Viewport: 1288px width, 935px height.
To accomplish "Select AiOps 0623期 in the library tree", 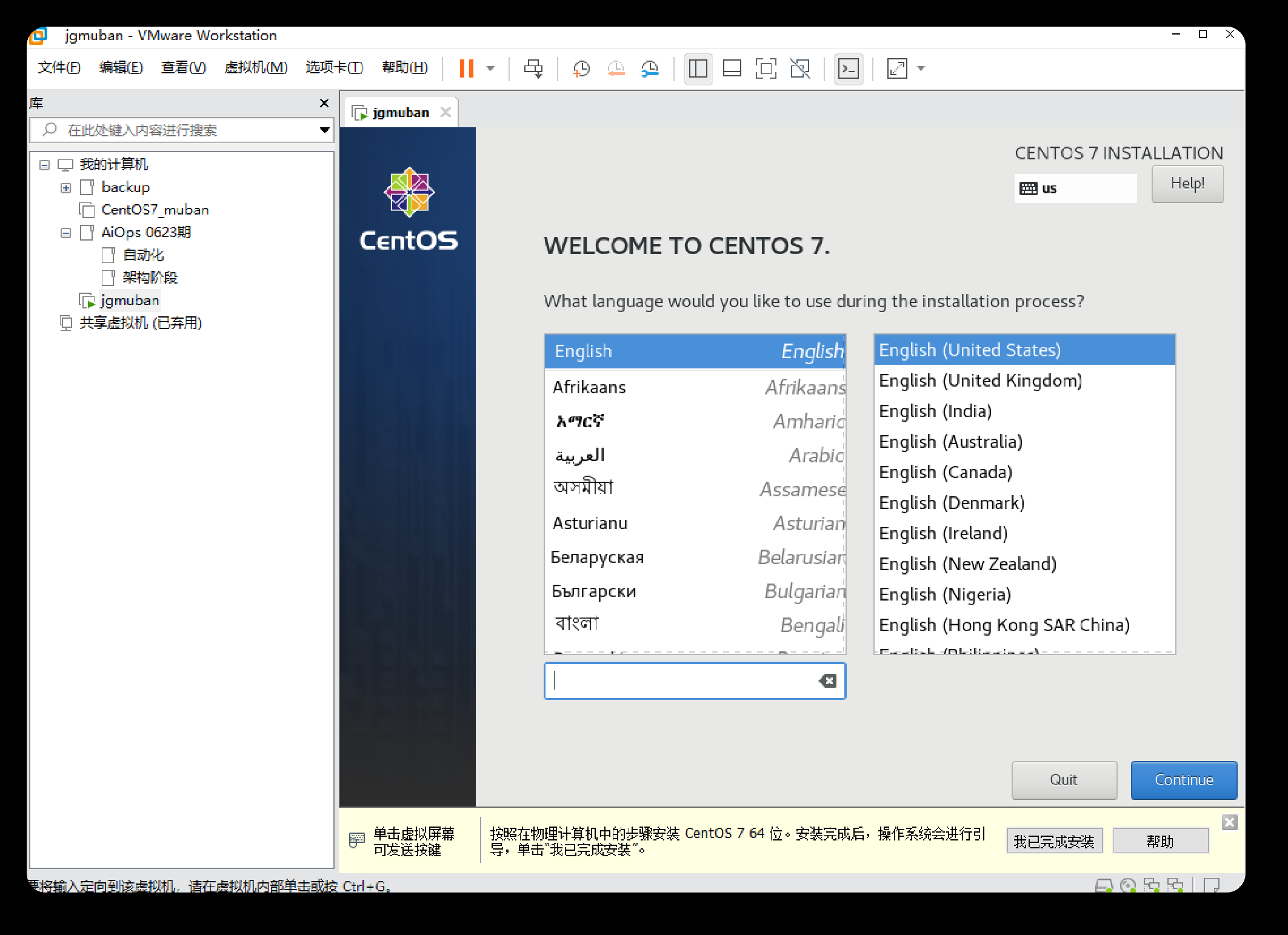I will [x=146, y=233].
